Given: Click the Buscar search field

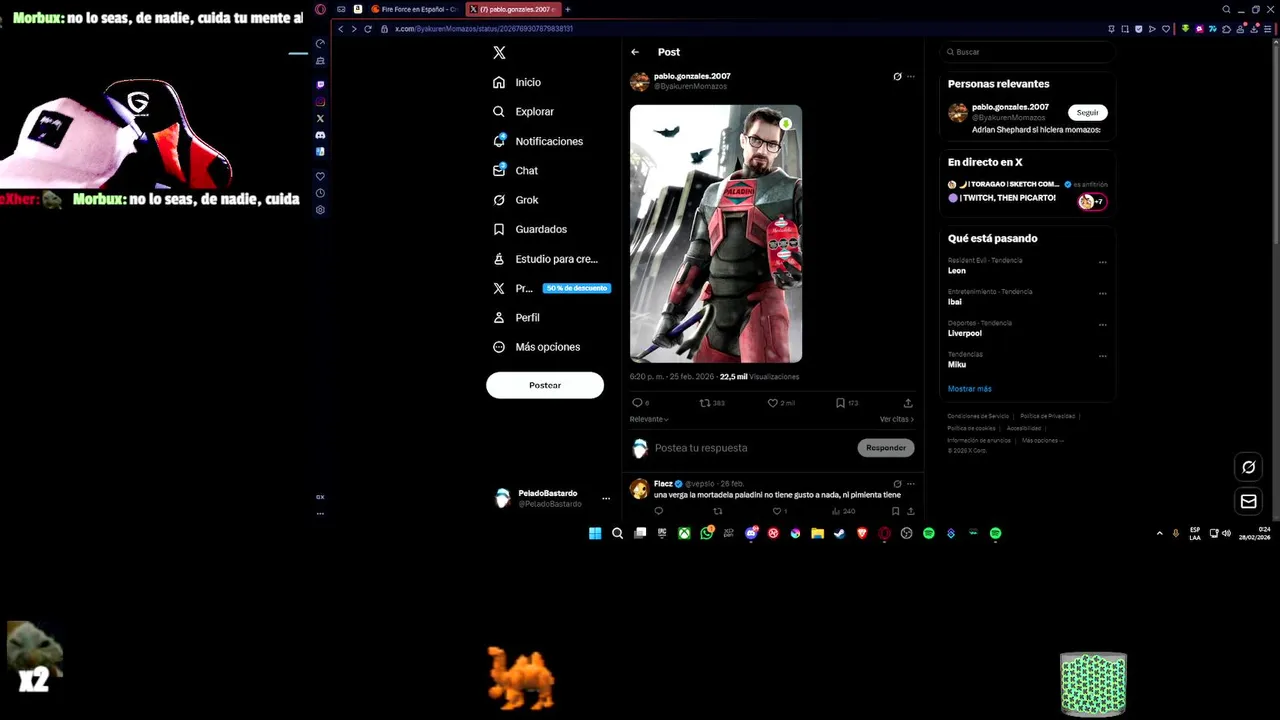Looking at the screenshot, I should [1027, 52].
